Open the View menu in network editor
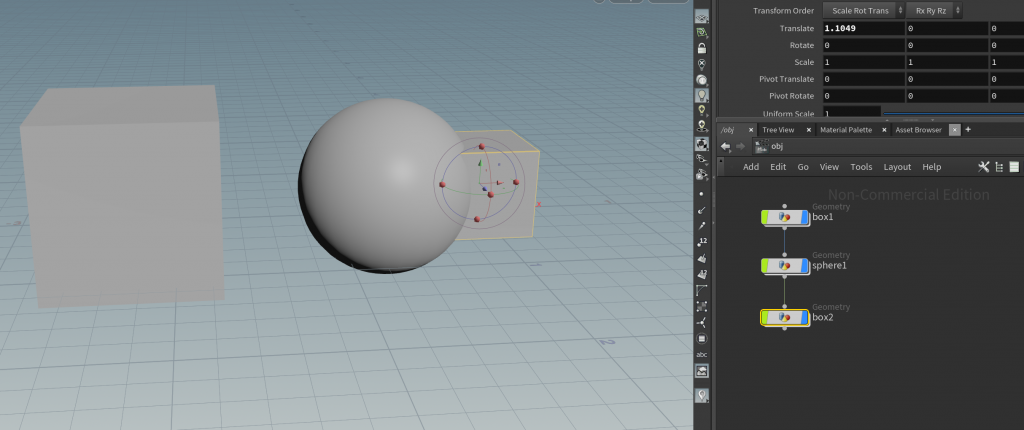 tap(829, 167)
